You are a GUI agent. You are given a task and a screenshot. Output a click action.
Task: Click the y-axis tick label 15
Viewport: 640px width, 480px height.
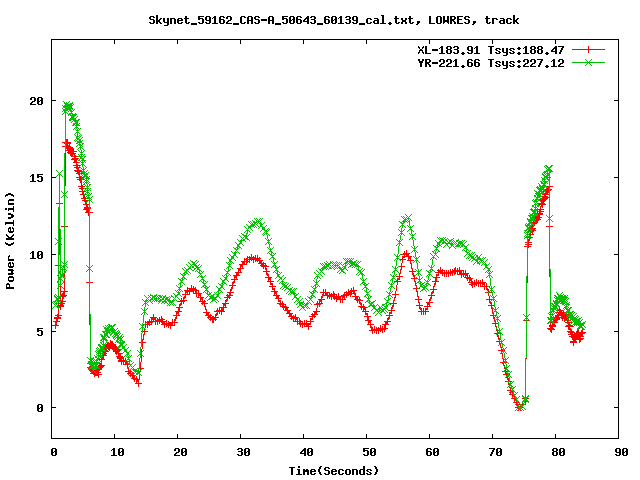[x=36, y=178]
